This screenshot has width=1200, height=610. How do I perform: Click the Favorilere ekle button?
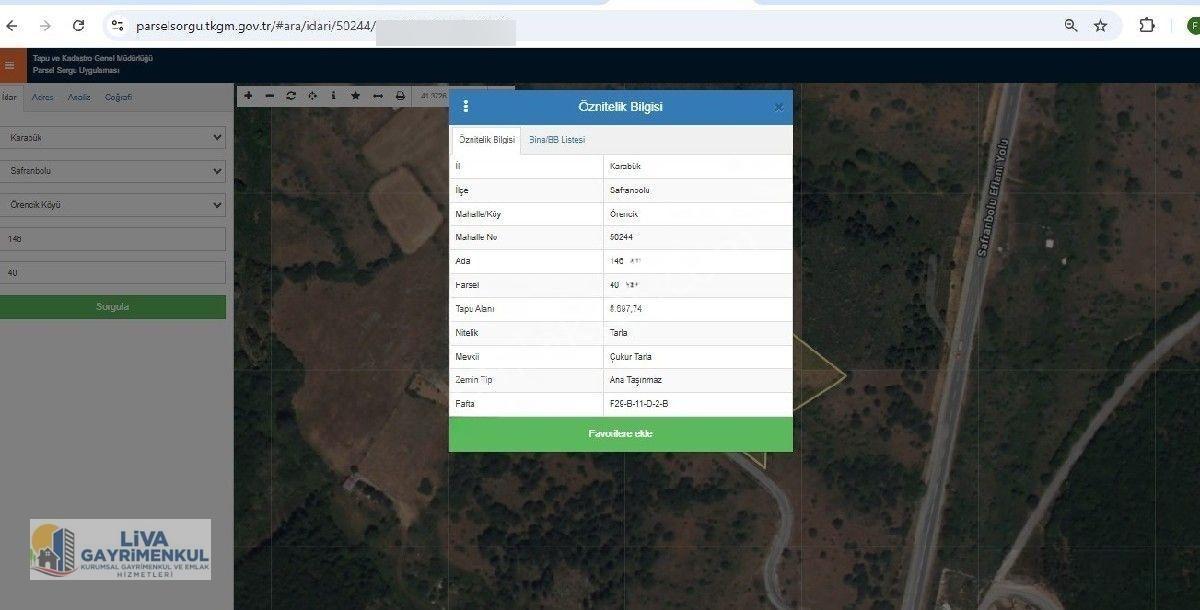point(620,434)
